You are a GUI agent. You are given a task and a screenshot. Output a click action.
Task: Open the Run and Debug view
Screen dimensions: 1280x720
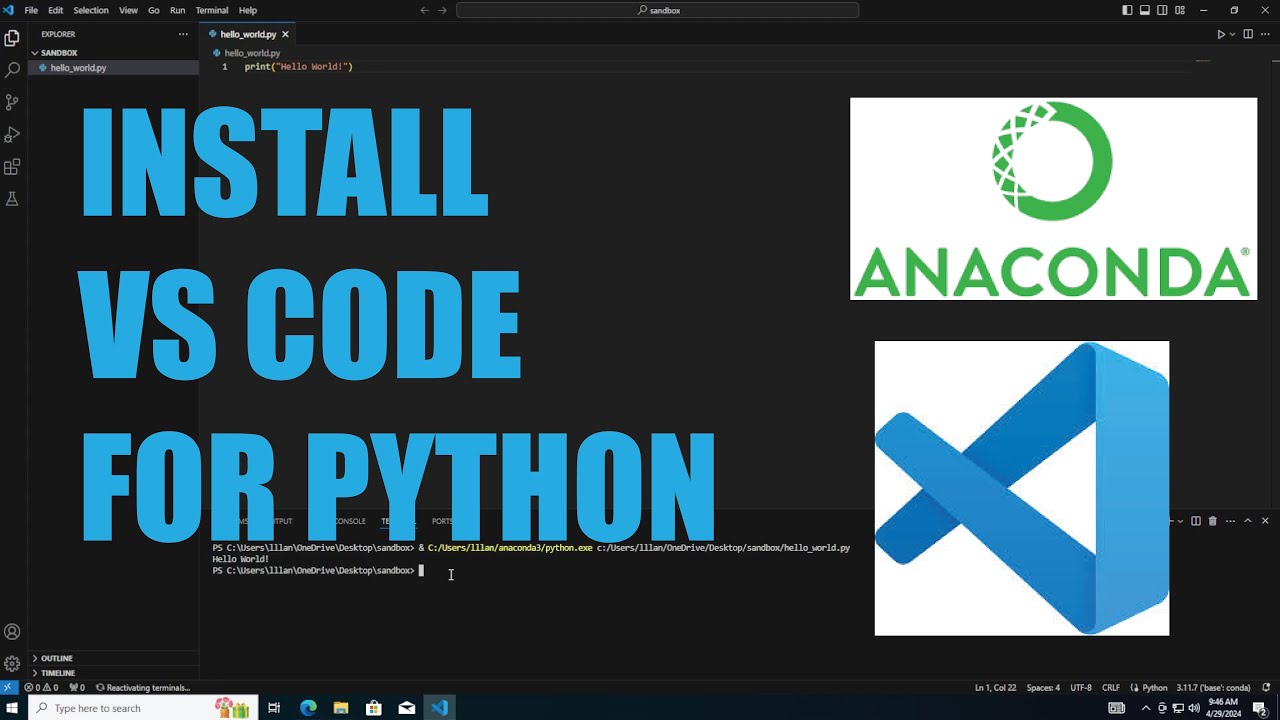tap(12, 134)
